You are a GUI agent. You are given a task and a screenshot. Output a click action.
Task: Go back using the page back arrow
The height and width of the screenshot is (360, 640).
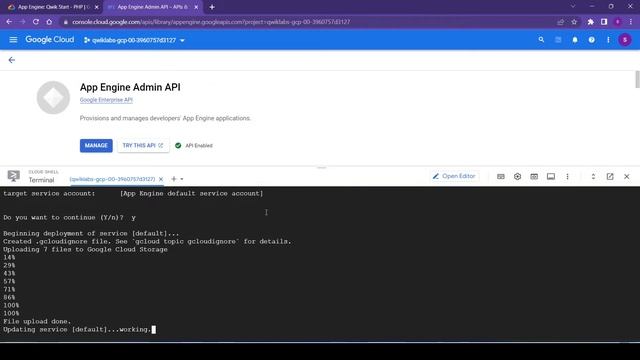(11, 60)
